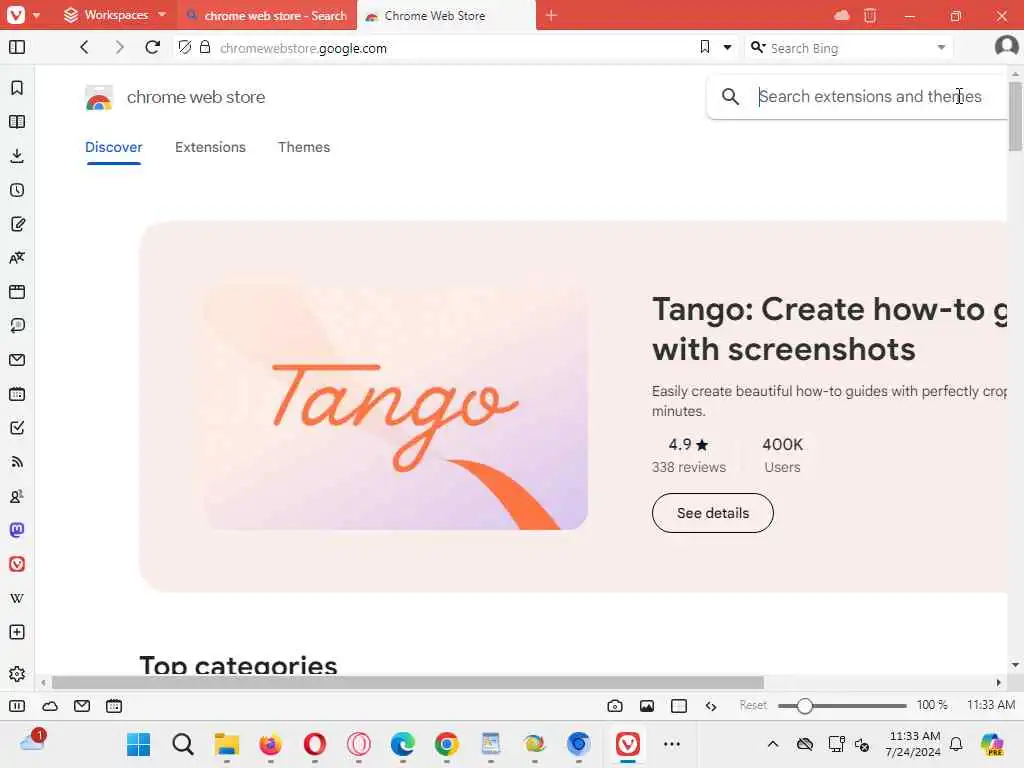
Task: Open the Contacts panel
Action: [x=17, y=496]
